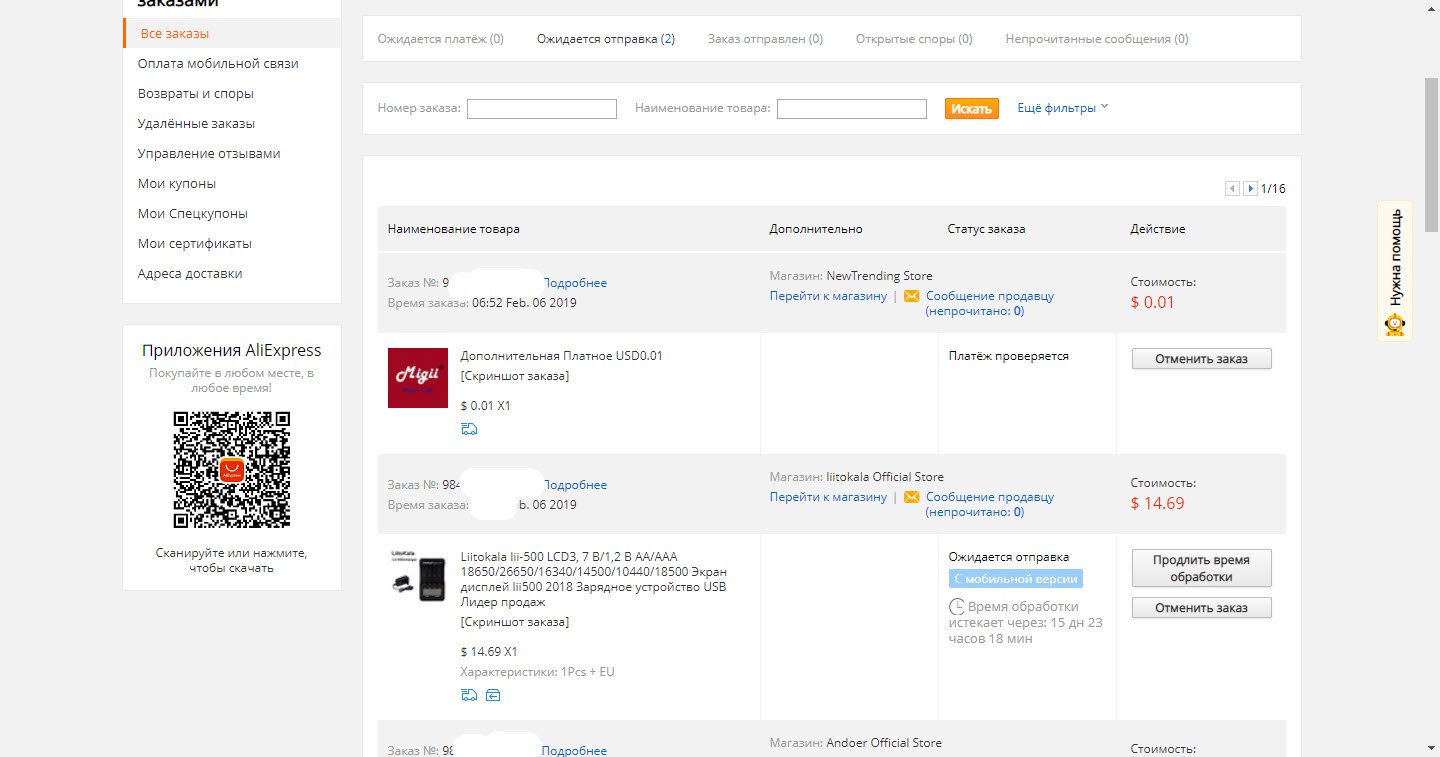
Task: Open the Liitokala lii-500 LCD3 product title
Action: point(593,579)
